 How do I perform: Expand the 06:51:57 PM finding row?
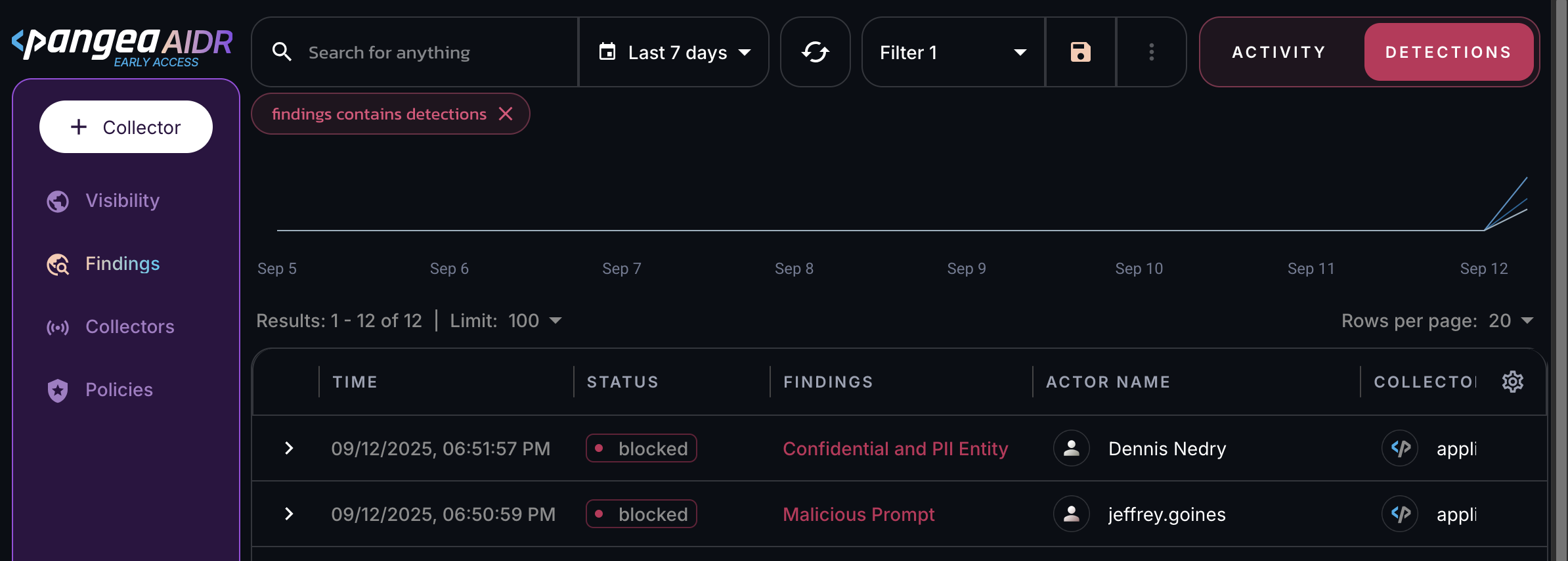(289, 448)
